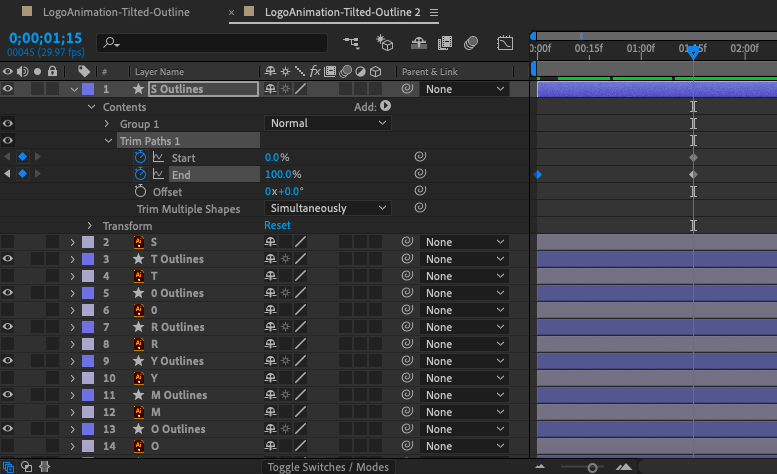Enable Frame Blending for the composition
Viewport: 777px width, 474px height.
[445, 43]
